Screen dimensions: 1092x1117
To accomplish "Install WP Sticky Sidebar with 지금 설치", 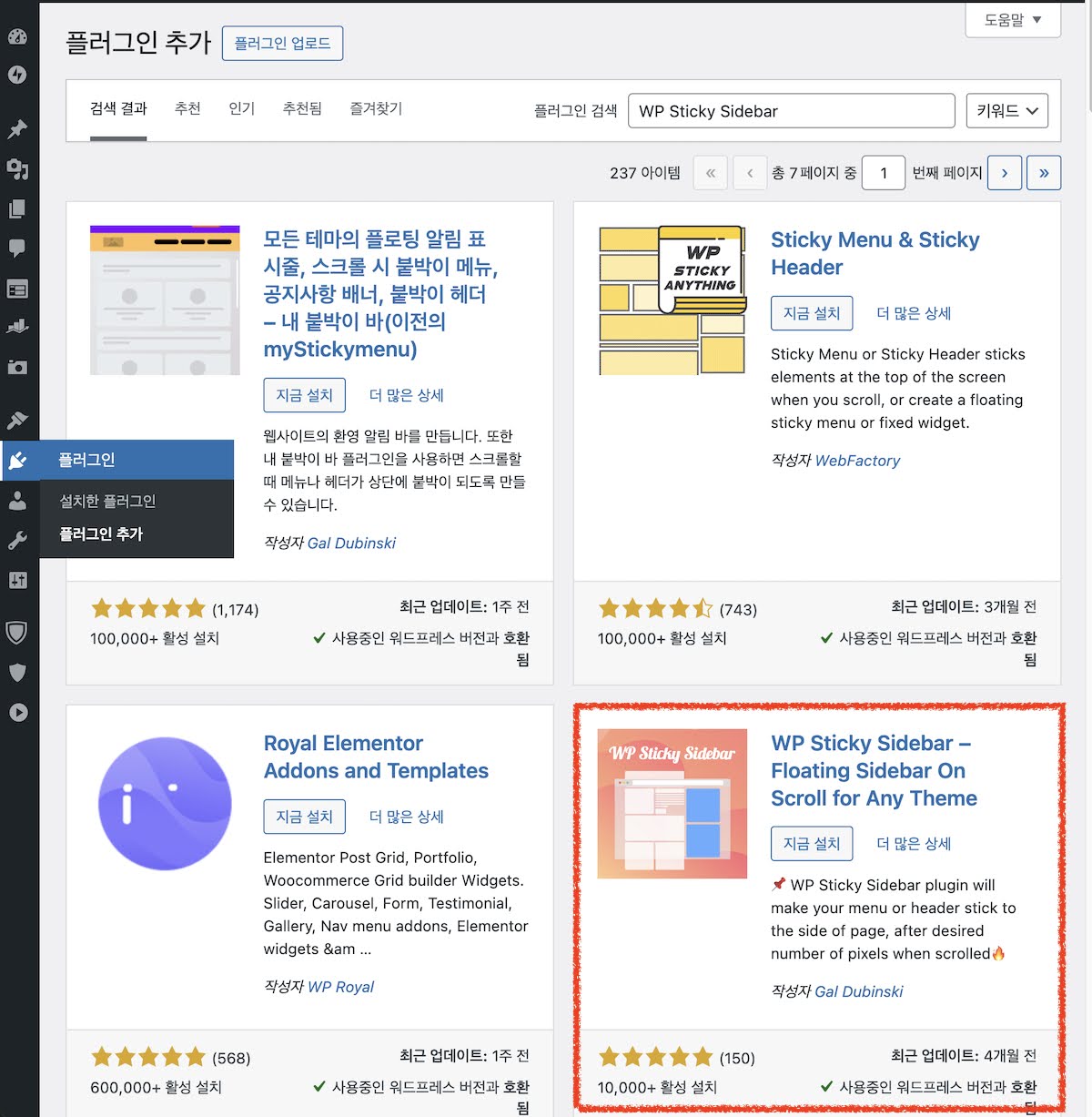I will (x=812, y=844).
